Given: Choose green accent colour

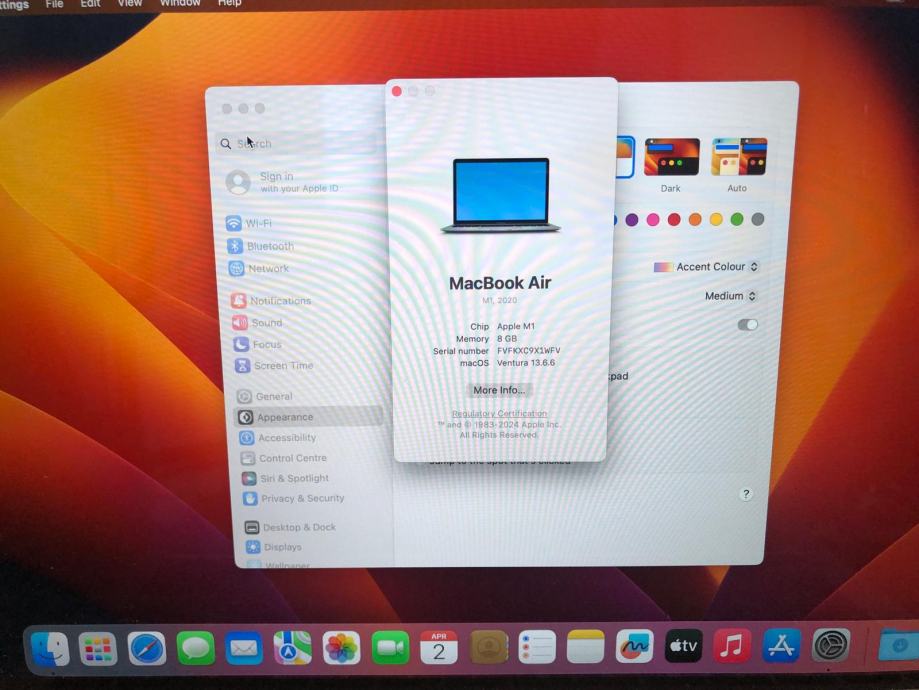Looking at the screenshot, I should [737, 220].
